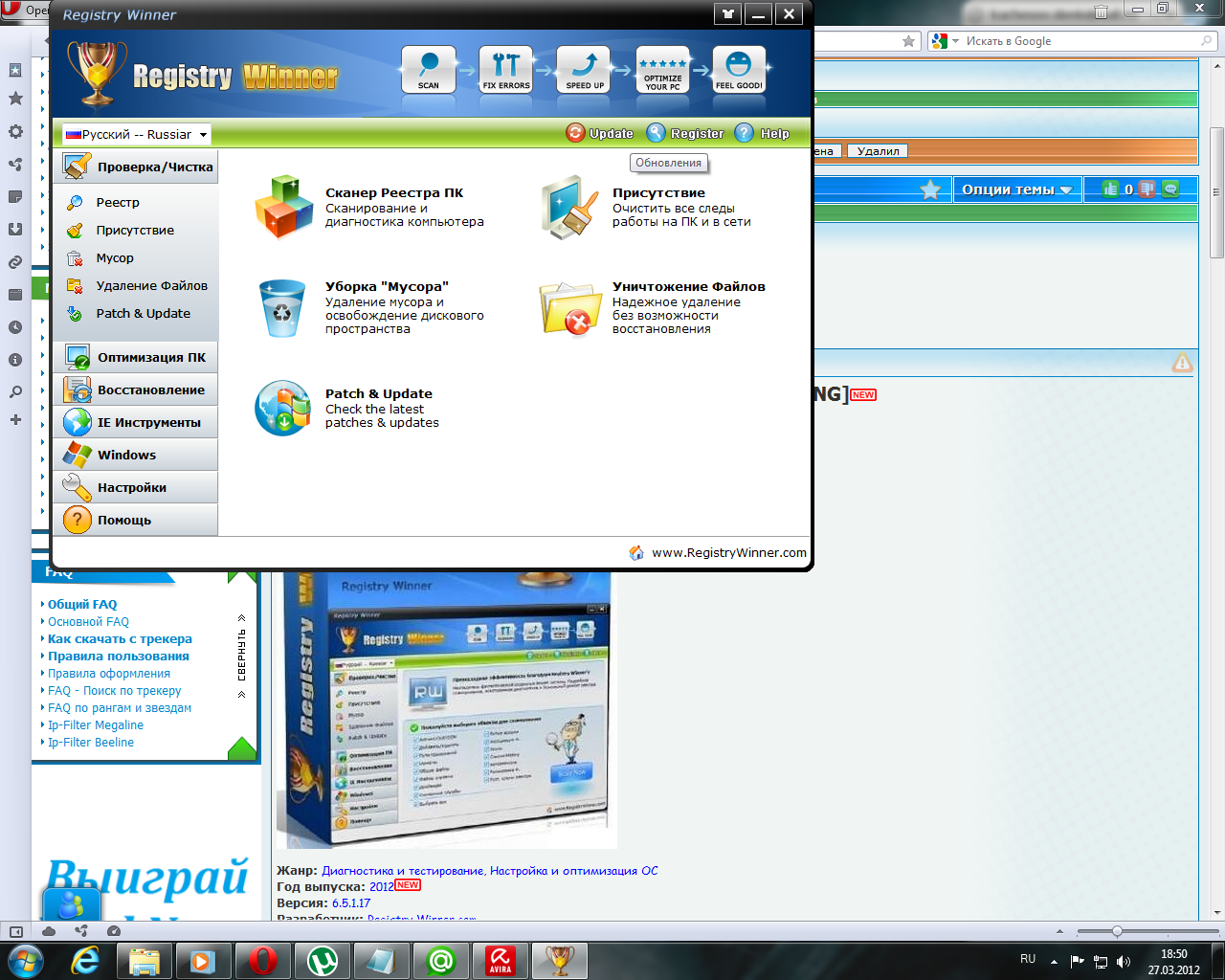The image size is (1225, 980).
Task: Click the FEEL GOOD smiley icon
Action: point(739,69)
